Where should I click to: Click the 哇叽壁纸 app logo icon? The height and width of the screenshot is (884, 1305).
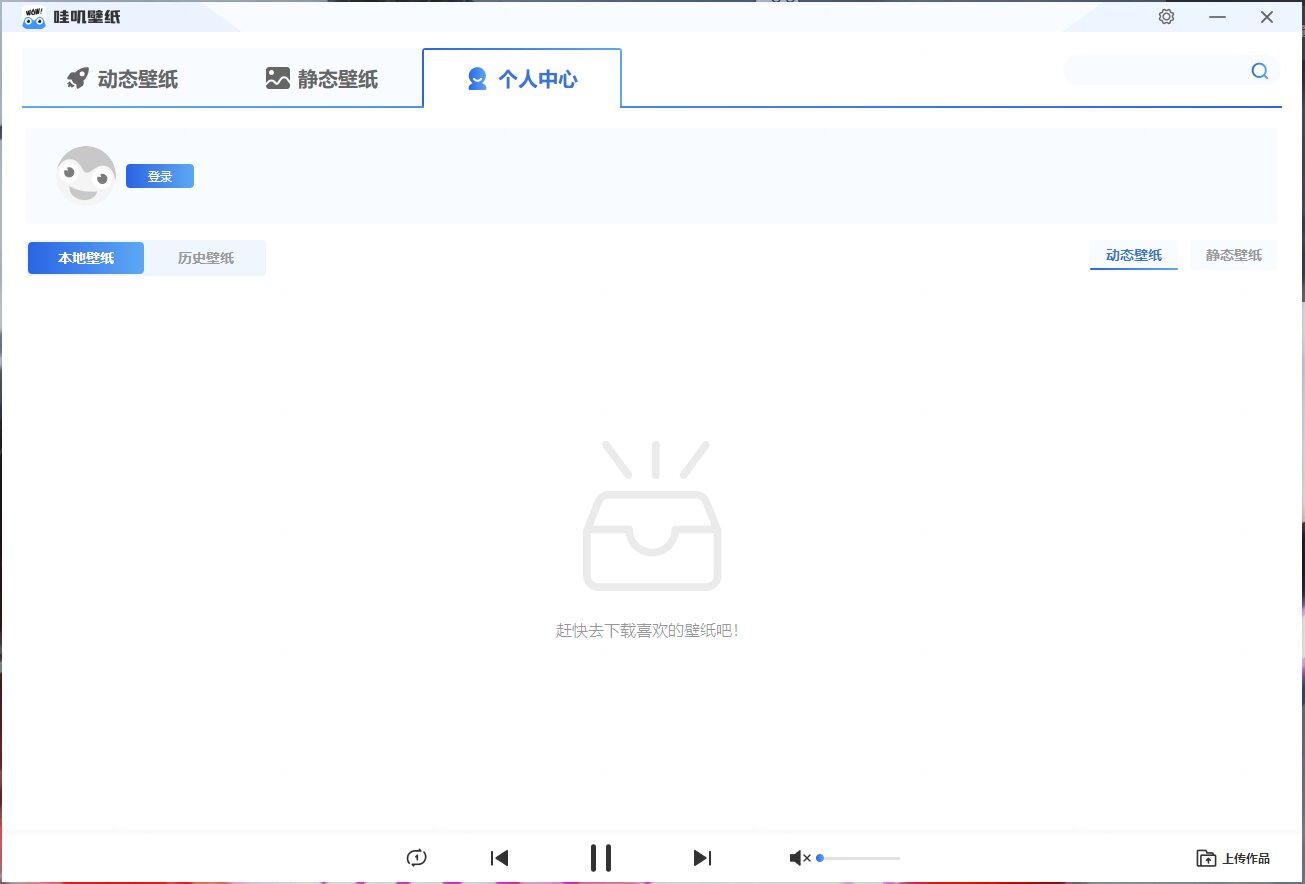[34, 17]
